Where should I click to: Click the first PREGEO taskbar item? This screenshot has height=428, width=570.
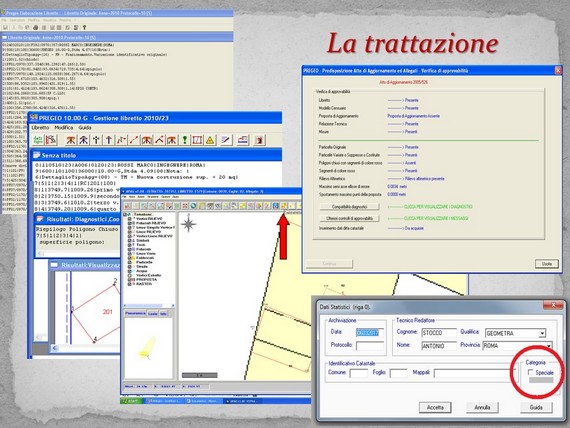(164, 401)
